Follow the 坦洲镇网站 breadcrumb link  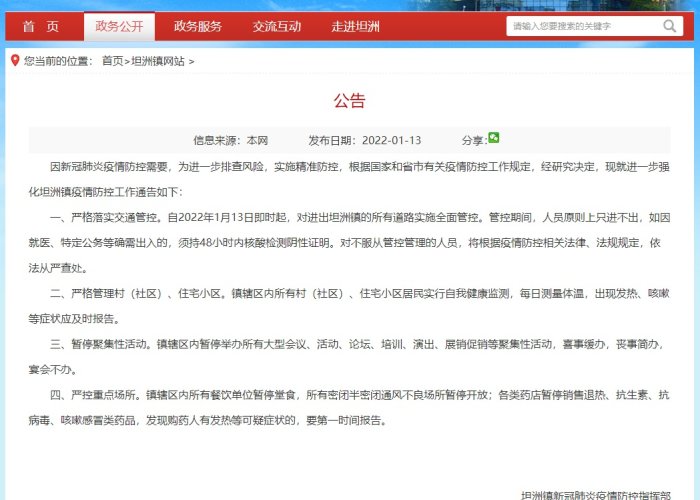tap(158, 61)
